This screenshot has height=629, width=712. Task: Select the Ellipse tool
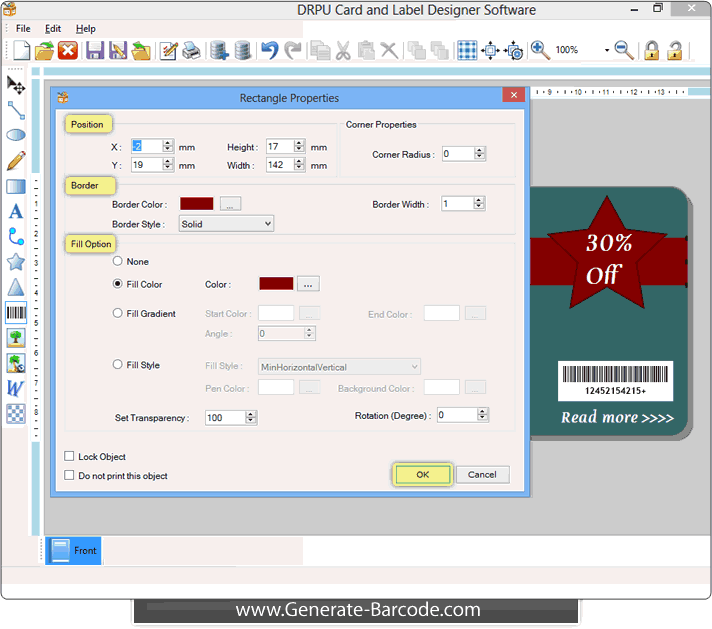(16, 135)
